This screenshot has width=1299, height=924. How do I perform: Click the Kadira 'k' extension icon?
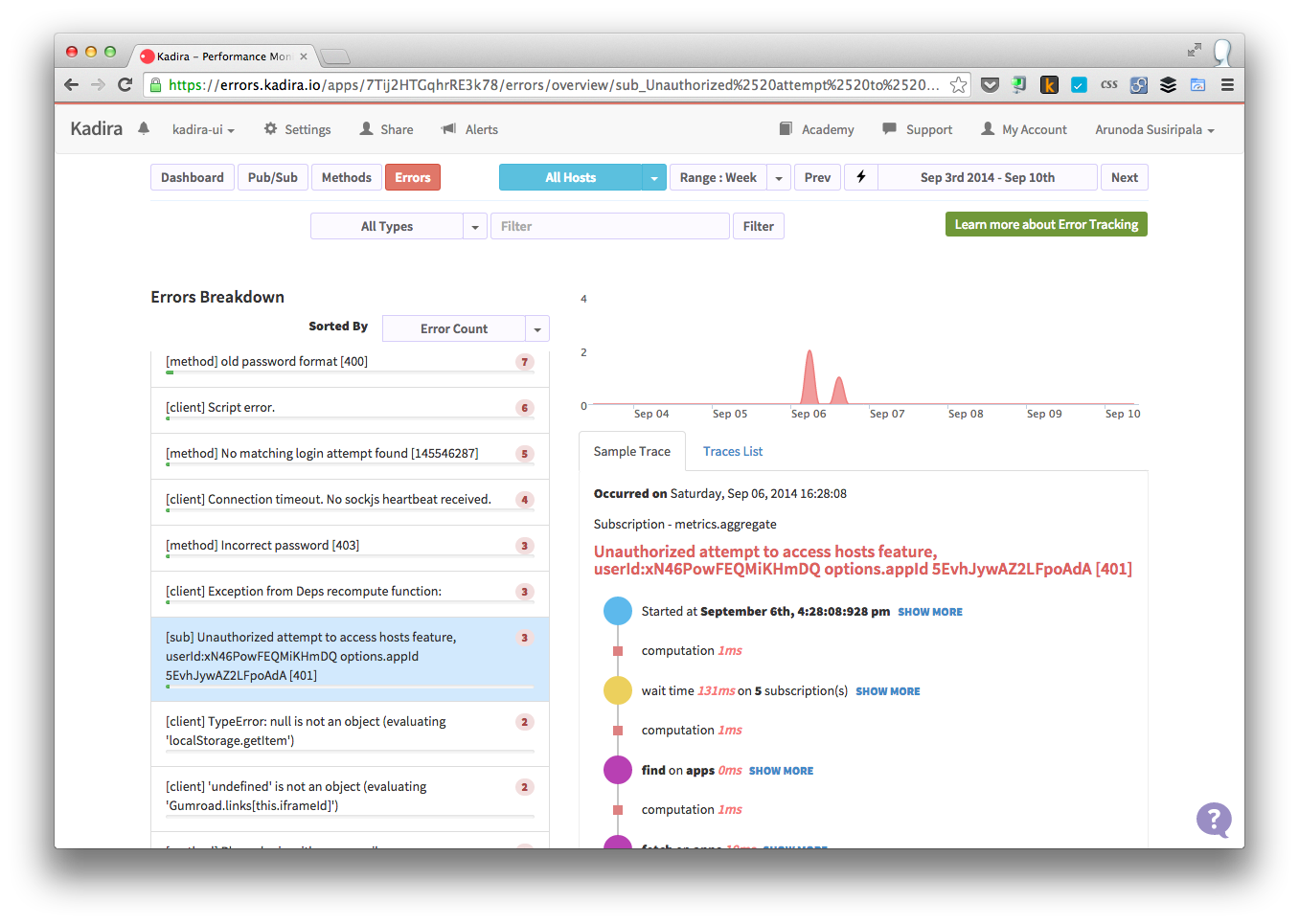click(x=1050, y=85)
